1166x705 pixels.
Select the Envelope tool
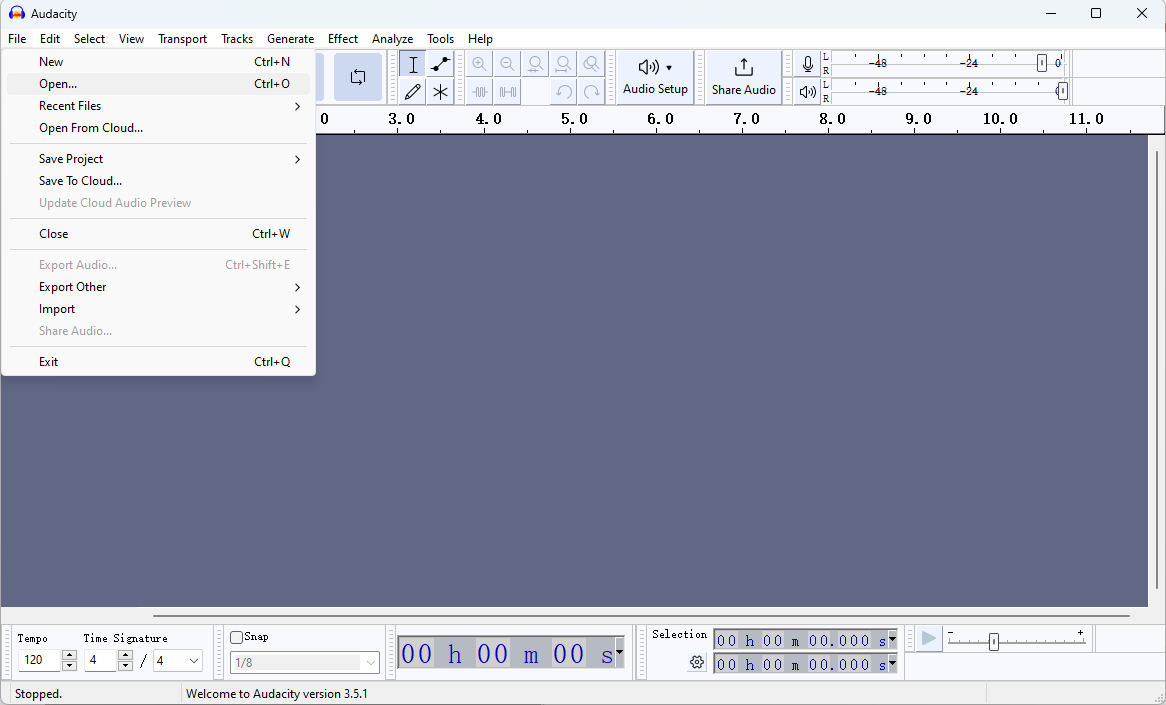tap(440, 64)
